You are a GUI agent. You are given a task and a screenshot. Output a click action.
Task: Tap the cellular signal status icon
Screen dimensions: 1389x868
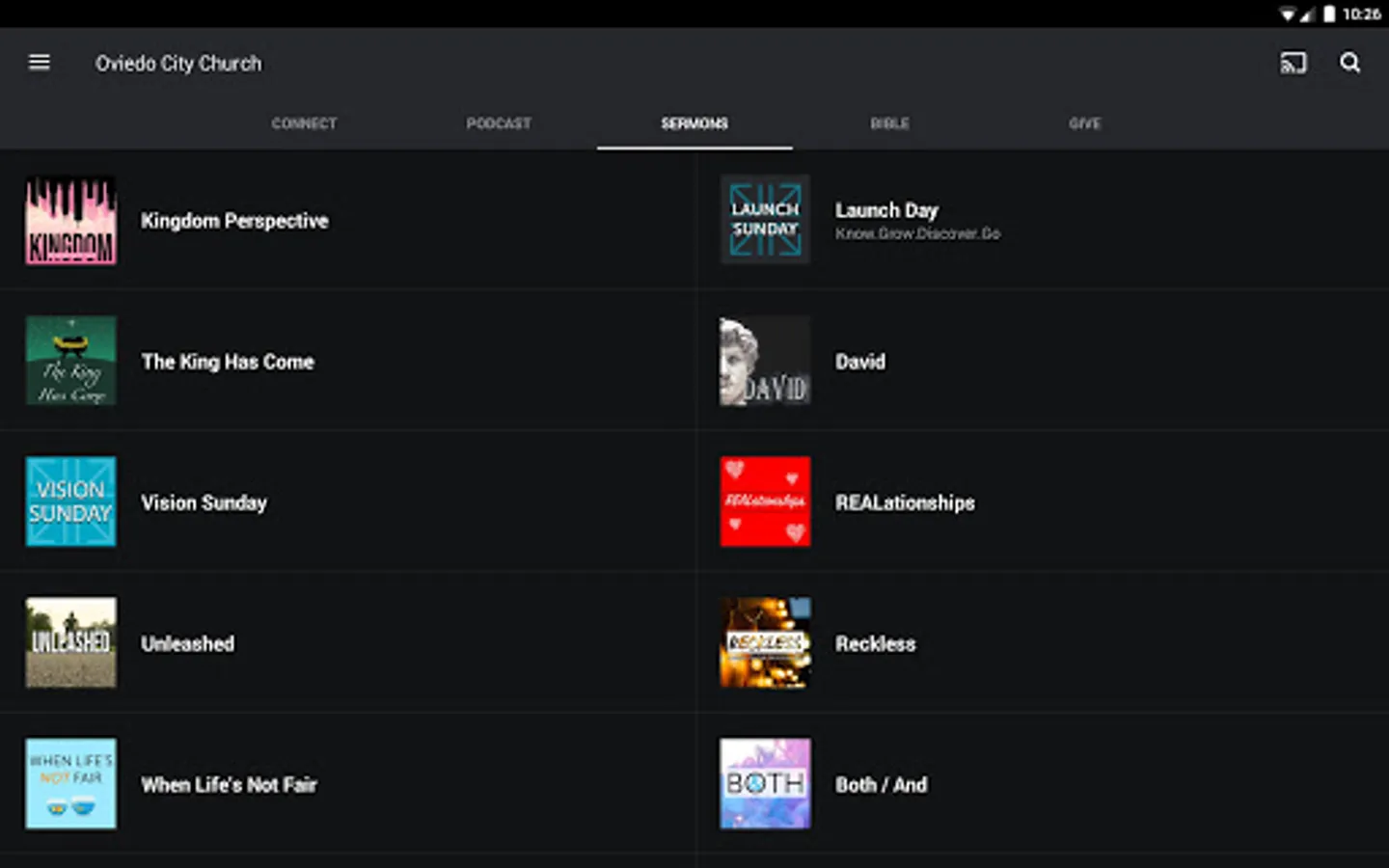coord(1307,14)
